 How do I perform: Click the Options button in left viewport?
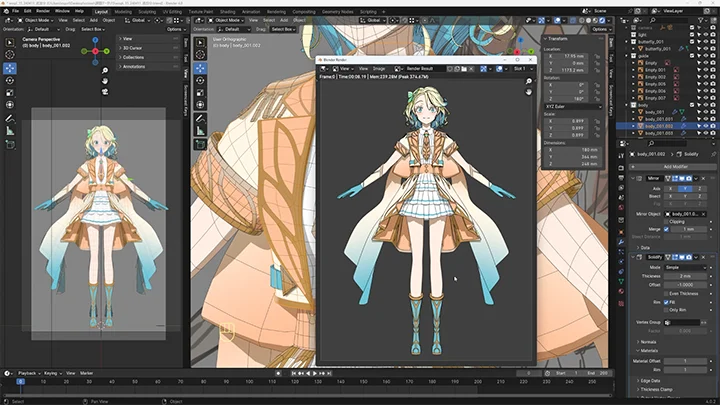[174, 29]
